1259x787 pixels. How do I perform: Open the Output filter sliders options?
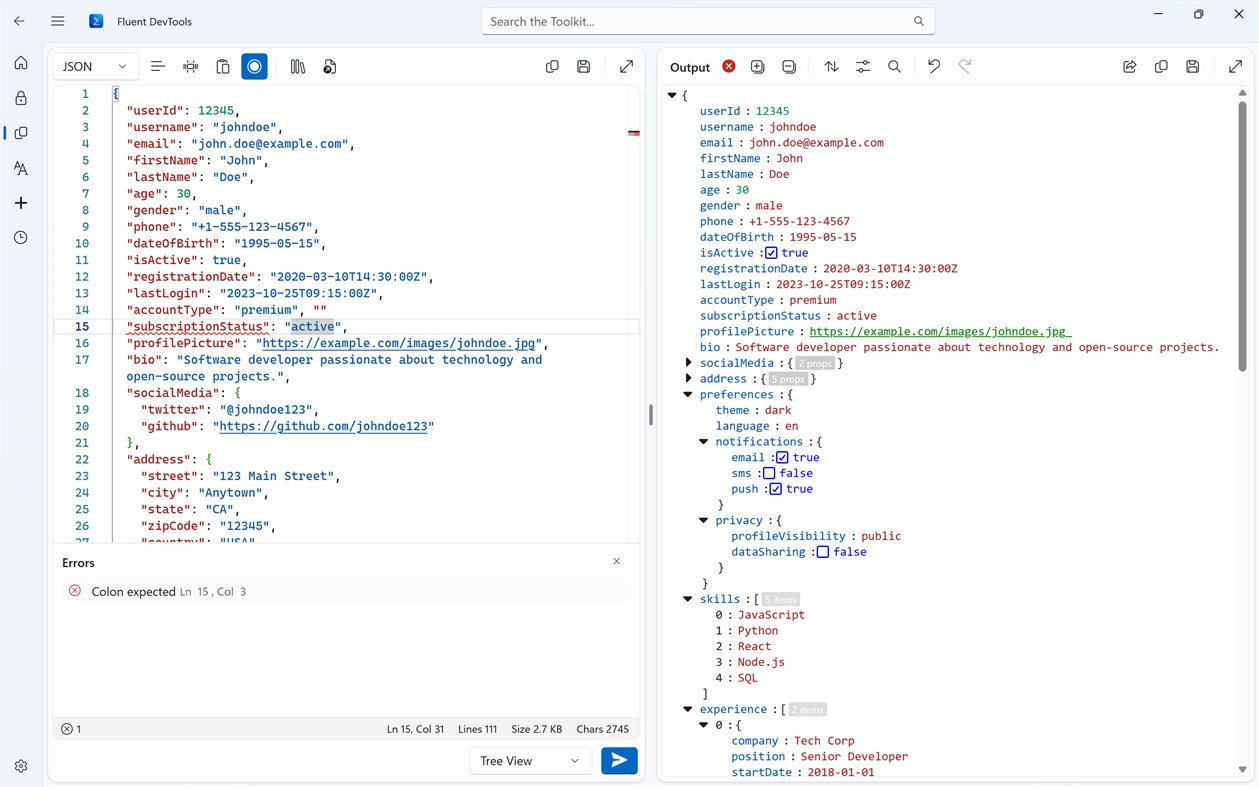[x=863, y=67]
